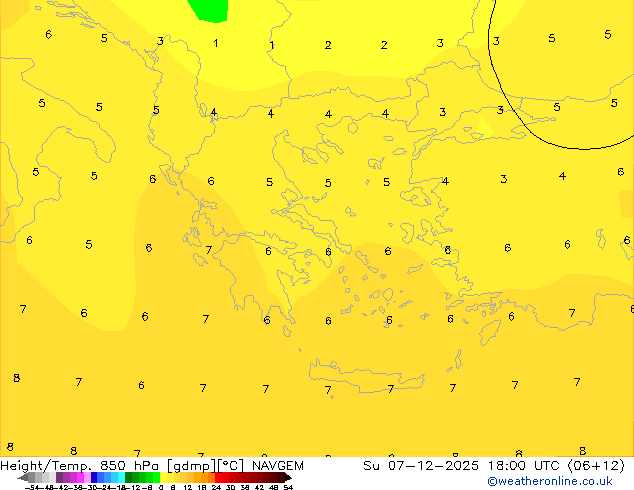The image size is (634, 490).
Task: Select the NAVGEM model label
Action: [x=278, y=466]
